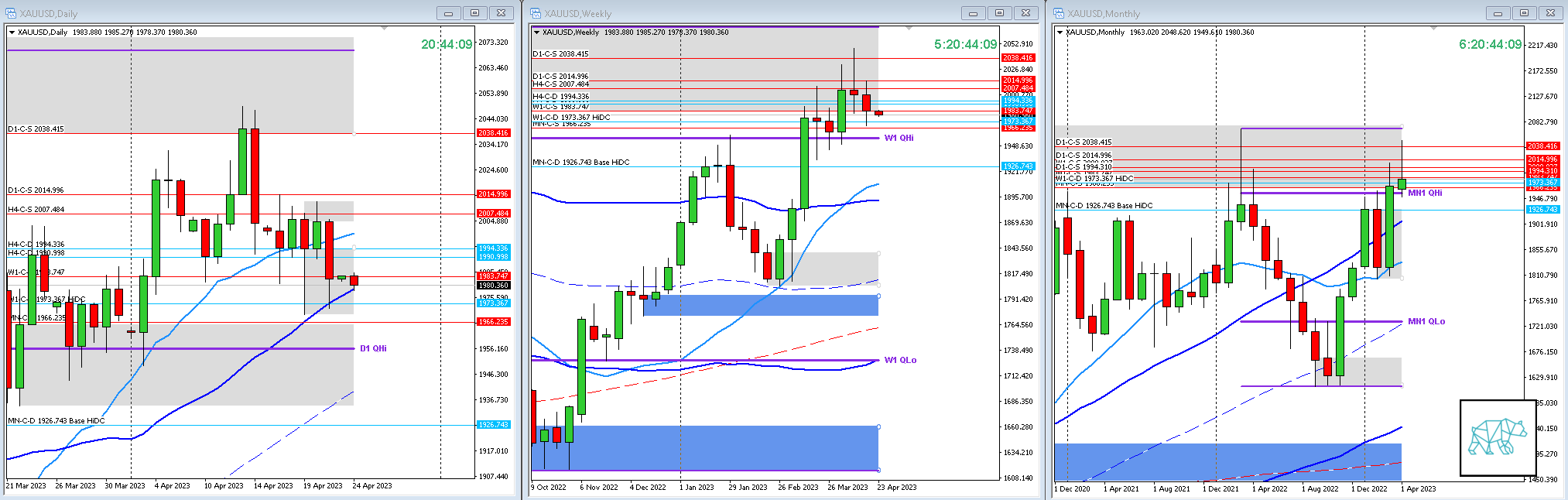Viewport: 1568px width, 500px height.
Task: Click the XAUUSD,Daily window chart icon
Action: 11,13
